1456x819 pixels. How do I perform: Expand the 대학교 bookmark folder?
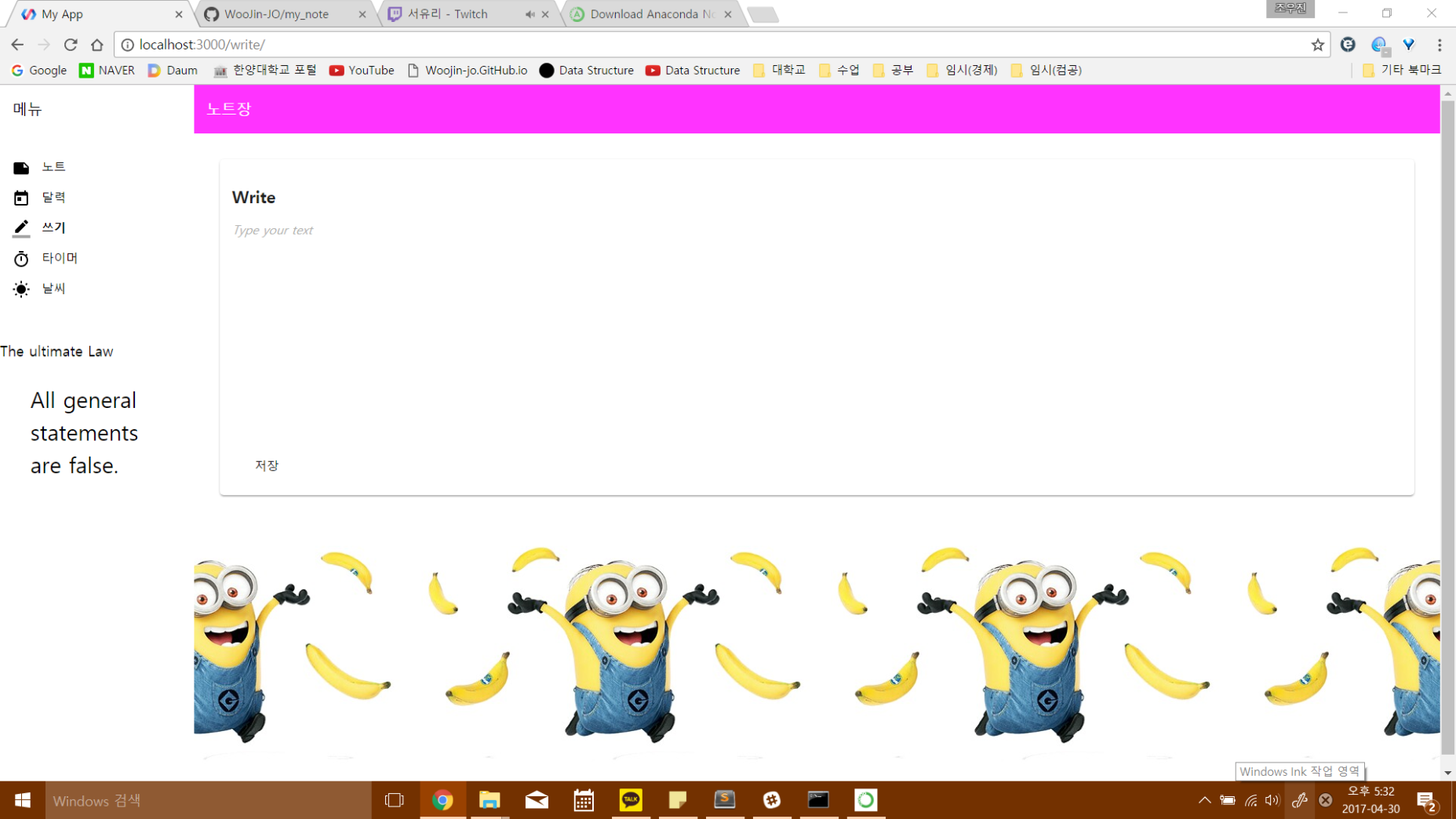(779, 70)
